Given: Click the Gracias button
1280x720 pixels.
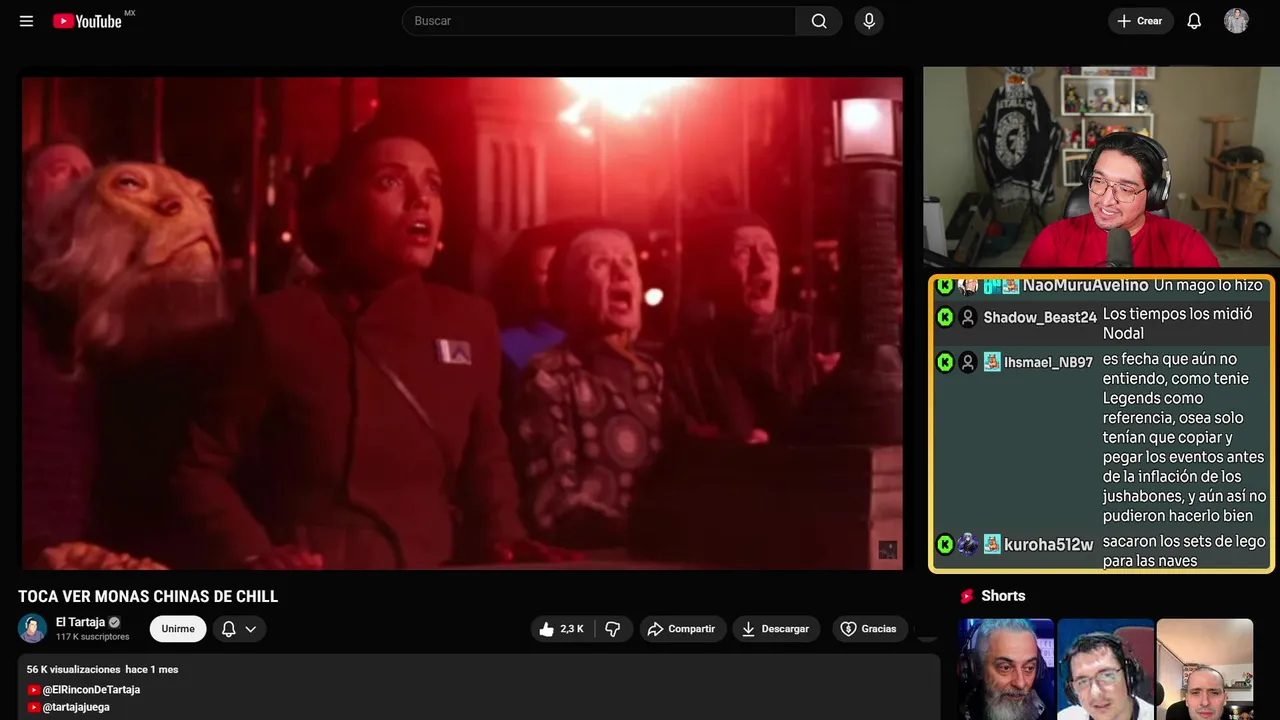Looking at the screenshot, I should click(x=869, y=629).
